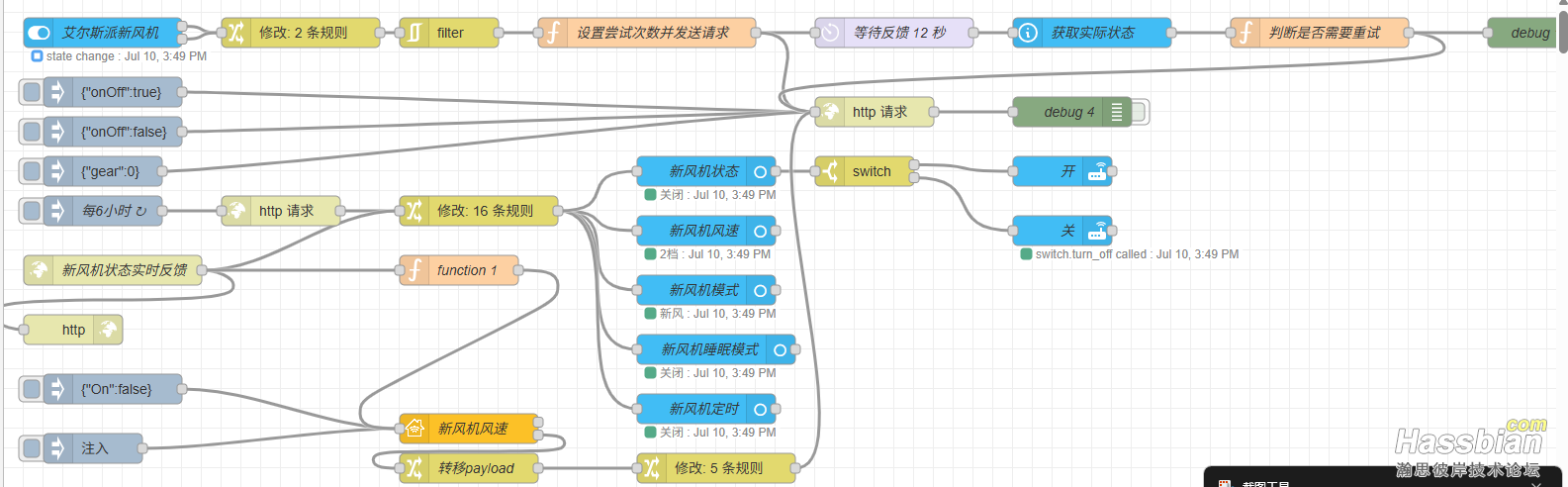The image size is (1568, 487).
Task: Select the 新风机状态实时反馈 node label
Action: click(x=124, y=270)
